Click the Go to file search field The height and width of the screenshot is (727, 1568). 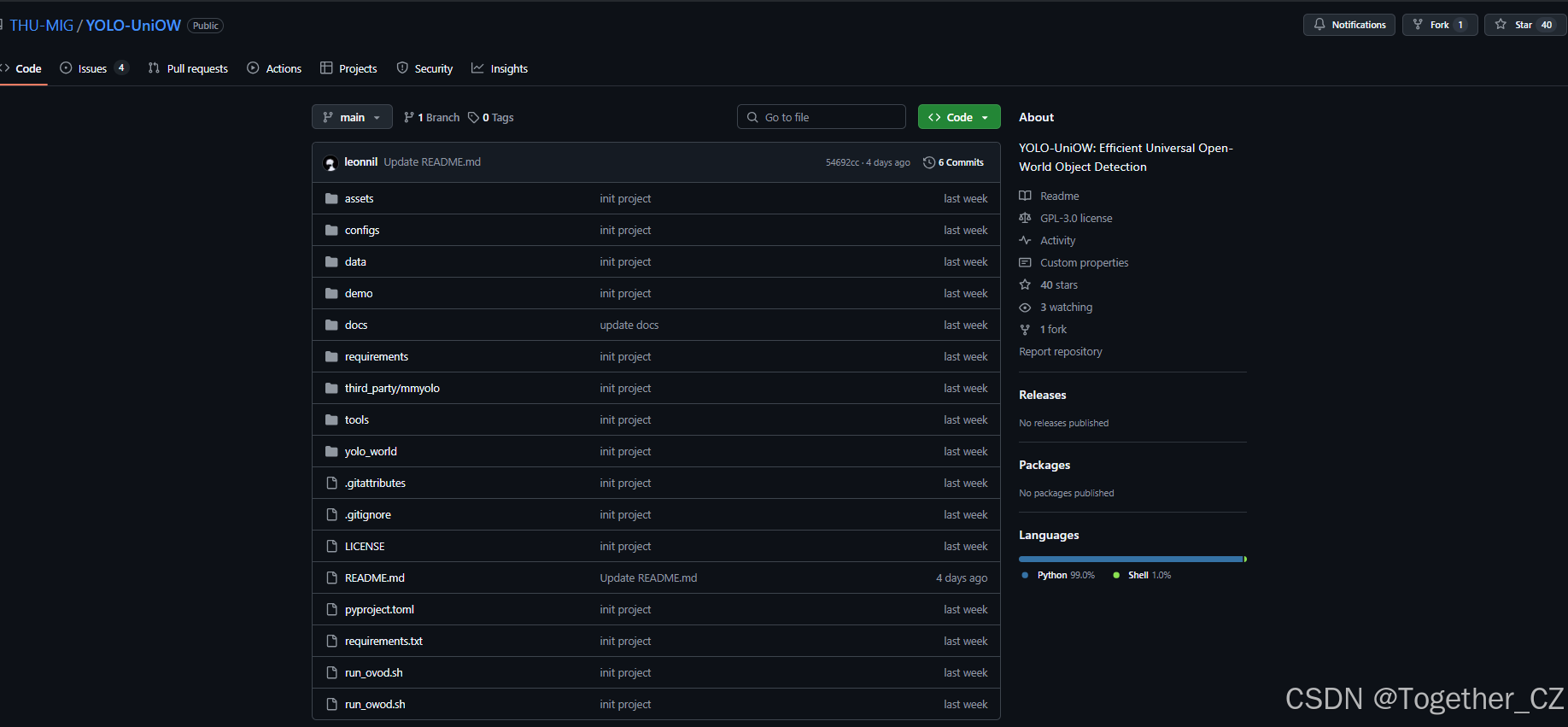(822, 117)
